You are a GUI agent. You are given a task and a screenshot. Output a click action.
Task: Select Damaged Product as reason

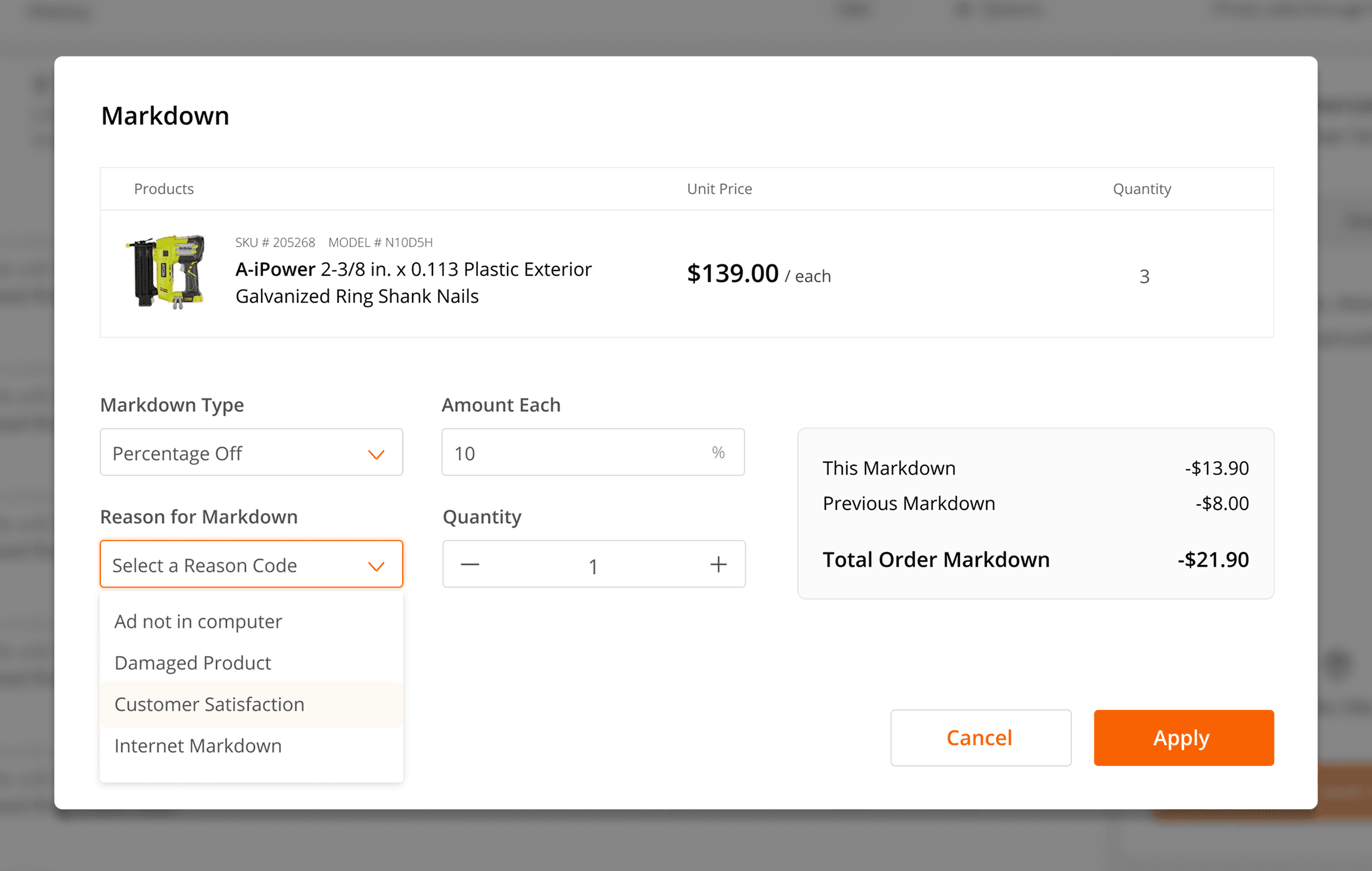193,663
